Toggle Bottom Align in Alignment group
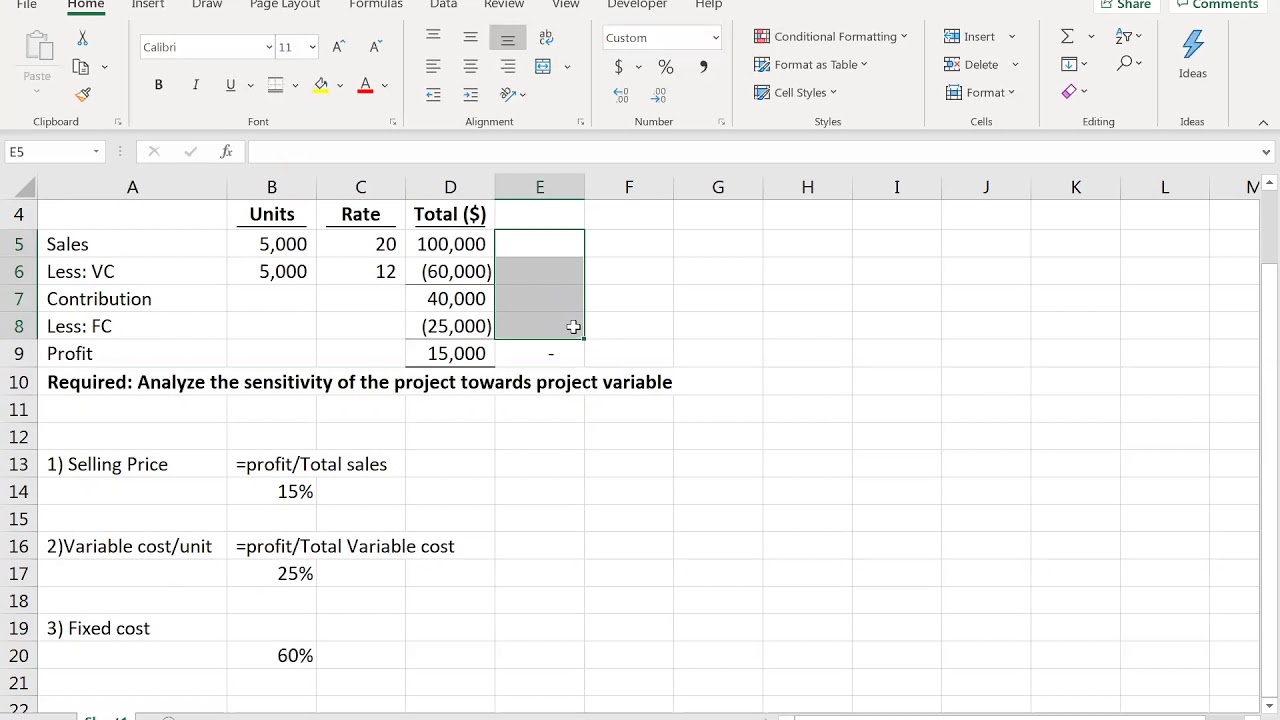1280x720 pixels. point(508,38)
